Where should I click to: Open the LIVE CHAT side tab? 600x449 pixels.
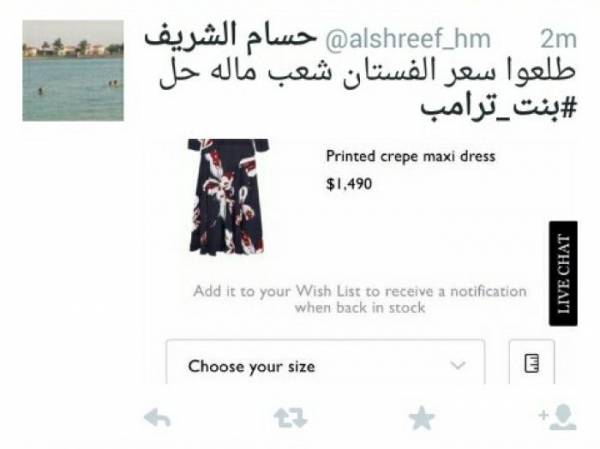563,274
